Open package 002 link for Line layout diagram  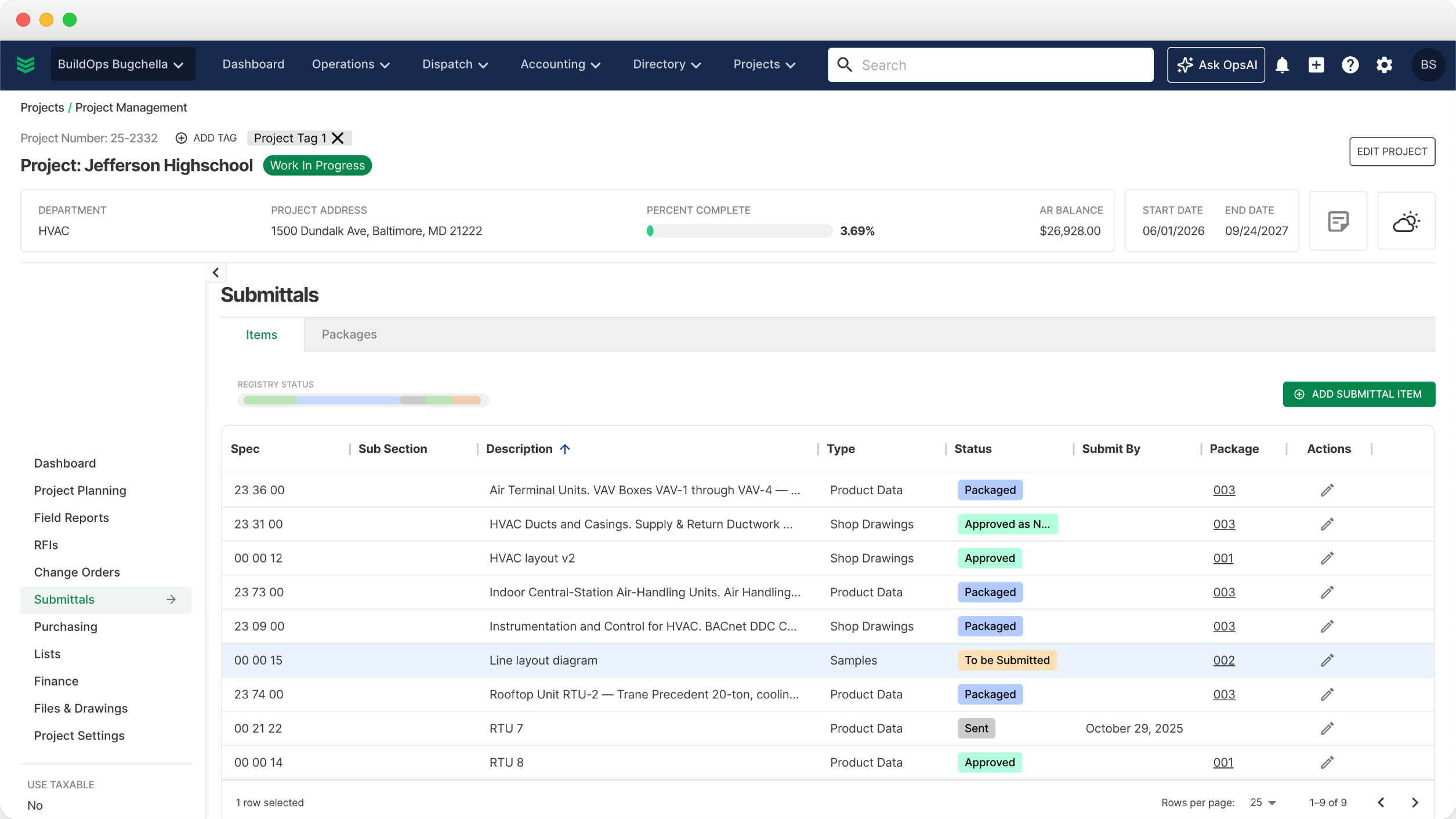[x=1224, y=661]
